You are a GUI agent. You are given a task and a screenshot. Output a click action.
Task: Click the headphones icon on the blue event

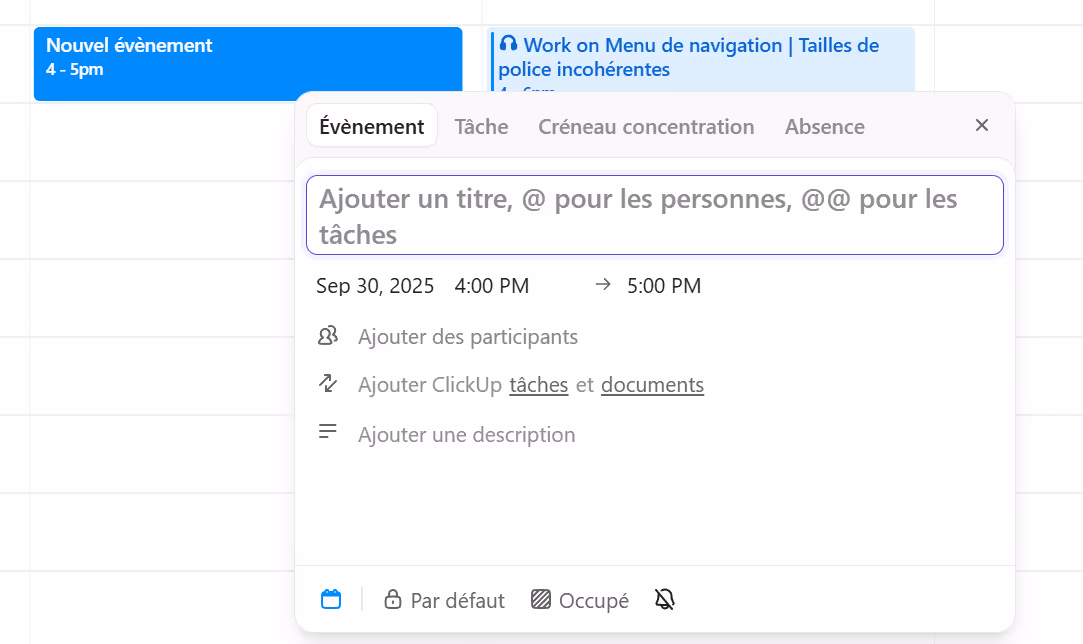(x=509, y=44)
